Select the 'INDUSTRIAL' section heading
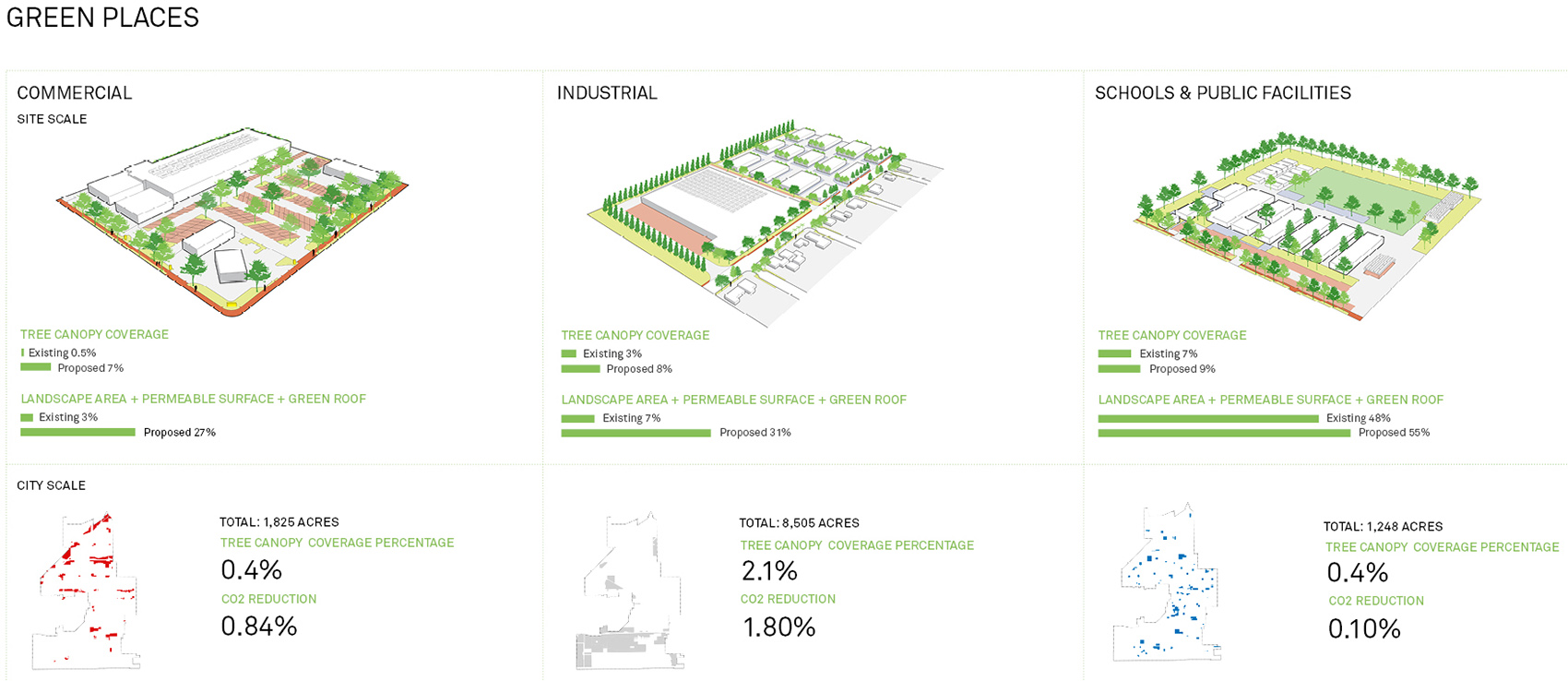Viewport: 1568px width, 681px height. pyautogui.click(x=607, y=93)
